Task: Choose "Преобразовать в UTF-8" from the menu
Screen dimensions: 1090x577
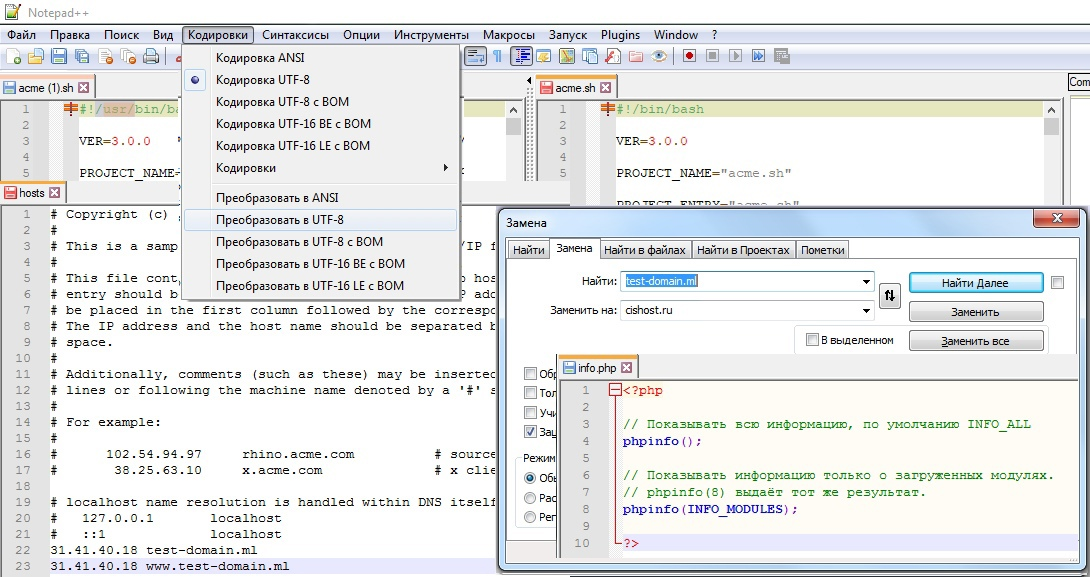Action: [x=280, y=220]
